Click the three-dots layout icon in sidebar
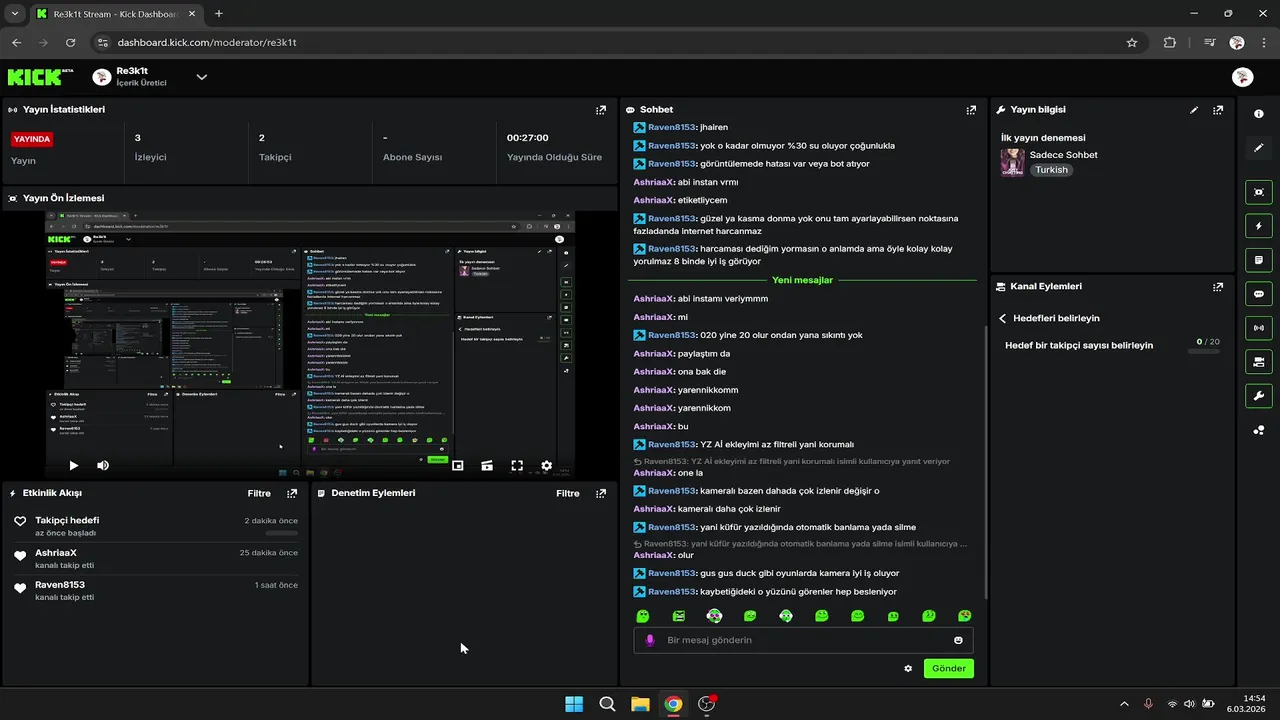The image size is (1280, 720). [1259, 431]
